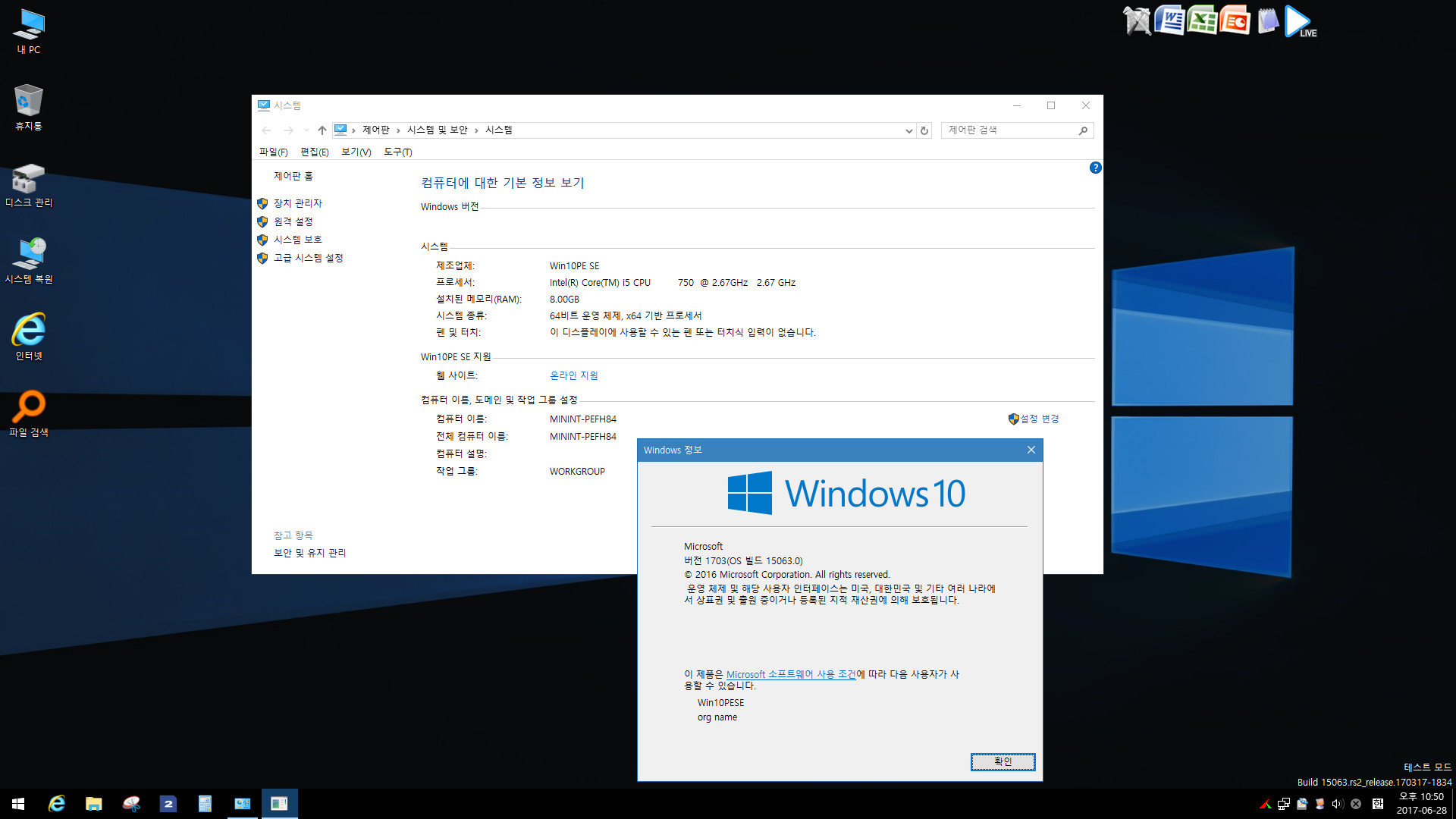
Task: Click 확인 button in Windows 정보 dialog
Action: click(x=1003, y=761)
